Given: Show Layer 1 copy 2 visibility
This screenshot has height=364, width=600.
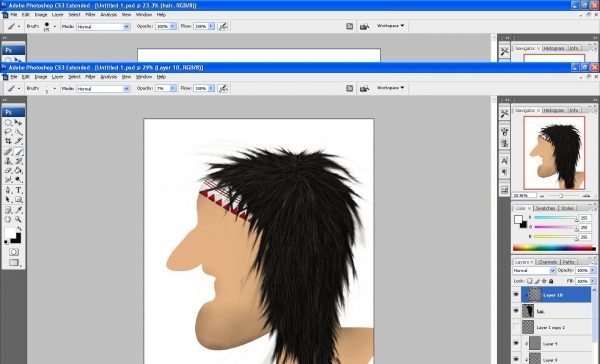Looking at the screenshot, I should 516,327.
